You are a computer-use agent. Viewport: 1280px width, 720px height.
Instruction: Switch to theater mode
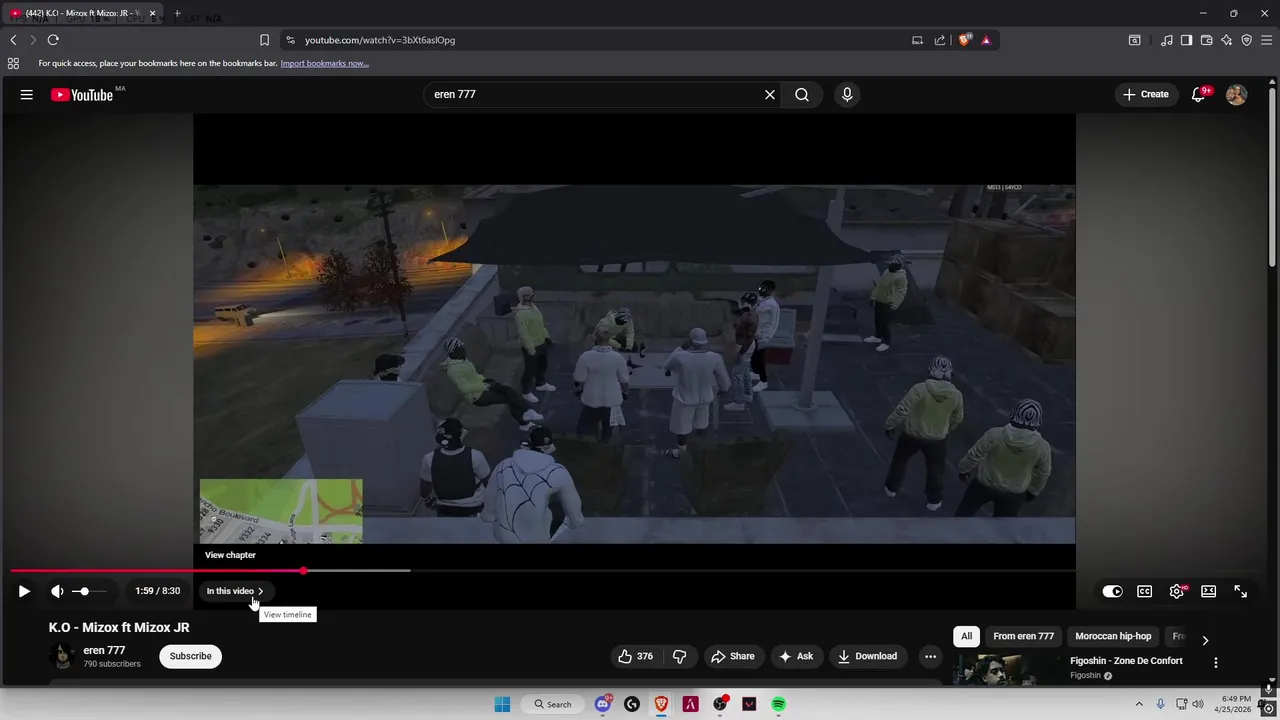tap(1209, 591)
